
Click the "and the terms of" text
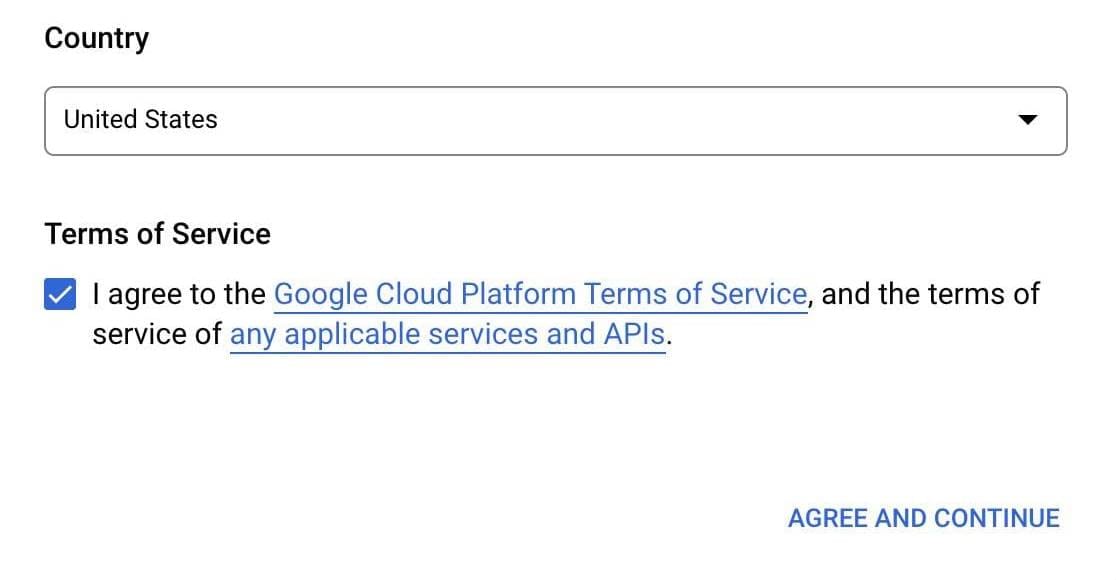[x=930, y=295]
